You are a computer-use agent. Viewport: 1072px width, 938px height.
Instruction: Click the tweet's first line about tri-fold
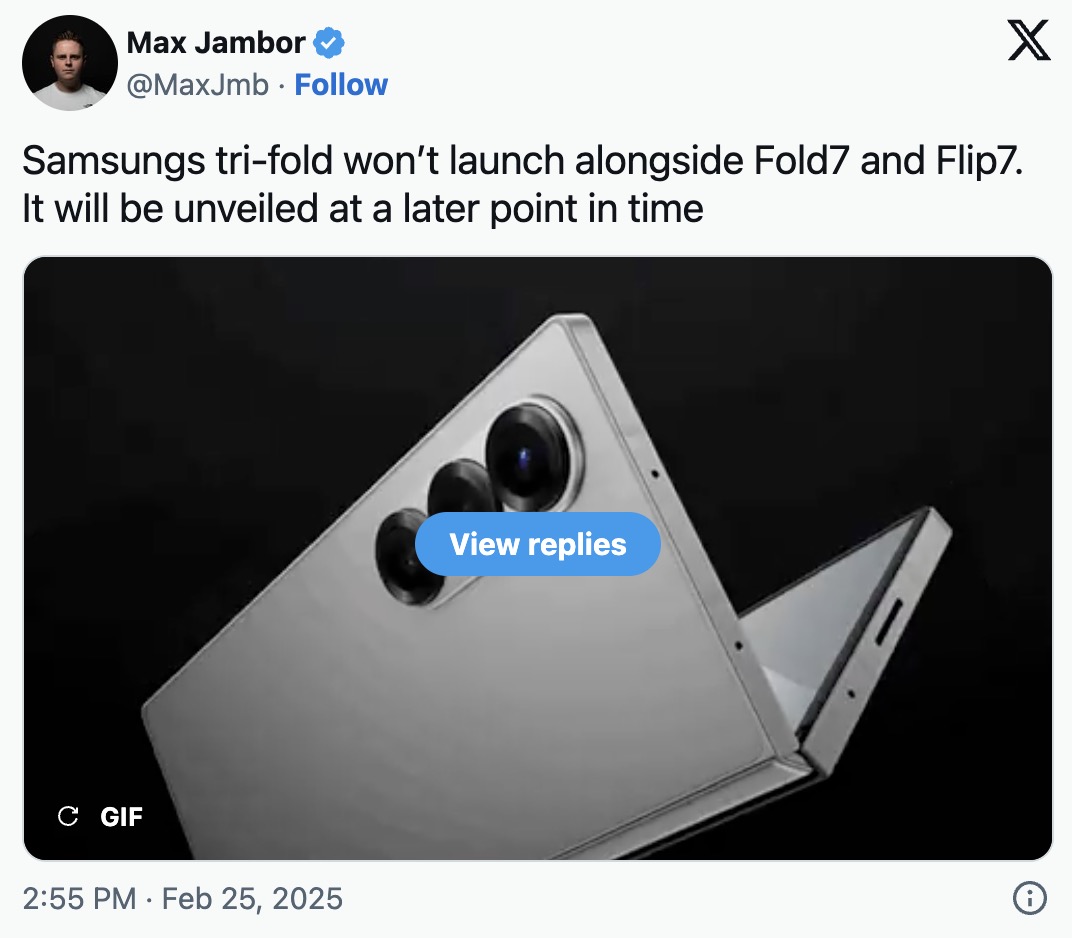[x=522, y=161]
